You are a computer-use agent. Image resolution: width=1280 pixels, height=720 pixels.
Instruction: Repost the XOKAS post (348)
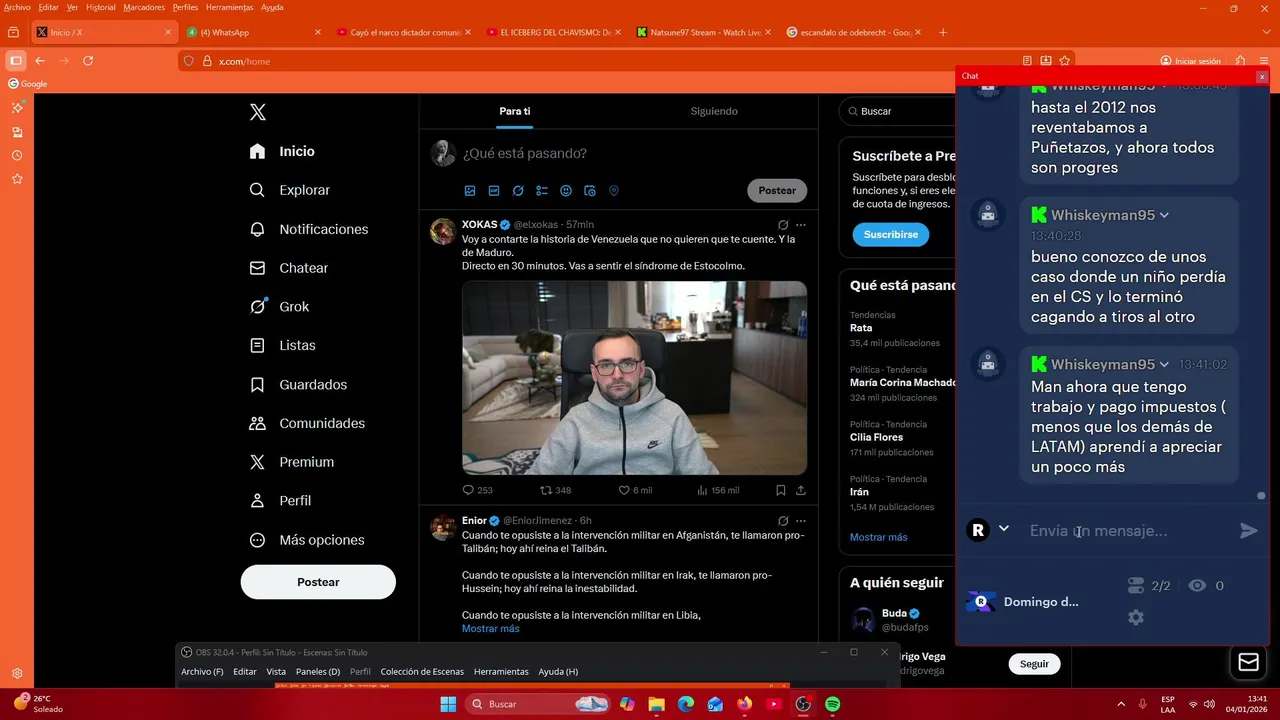click(x=556, y=490)
